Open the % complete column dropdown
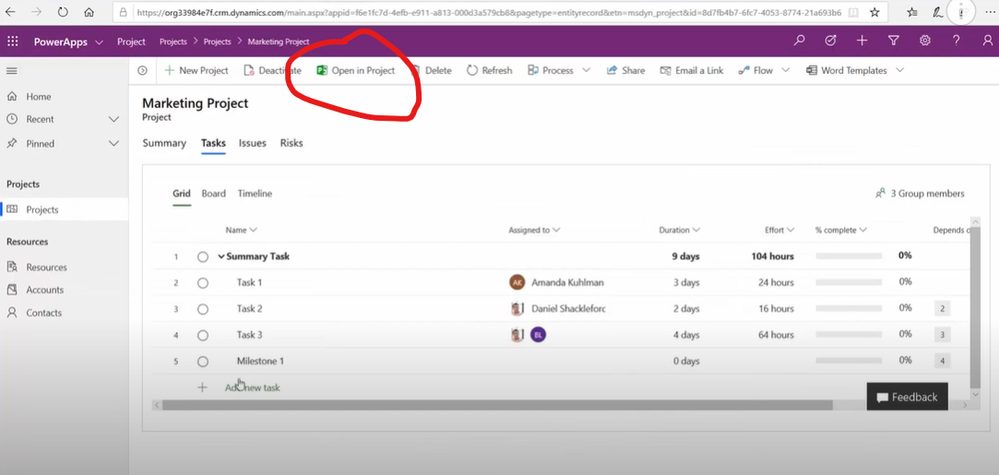999x475 pixels. 863,230
